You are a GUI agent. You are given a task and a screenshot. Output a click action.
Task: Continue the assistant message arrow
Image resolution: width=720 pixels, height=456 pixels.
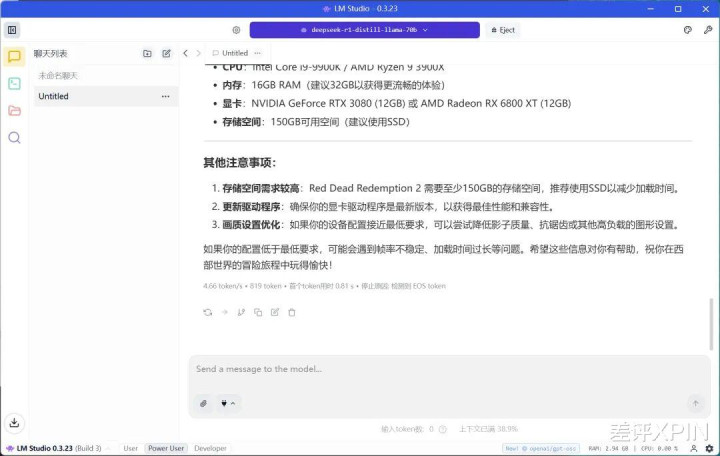225,312
